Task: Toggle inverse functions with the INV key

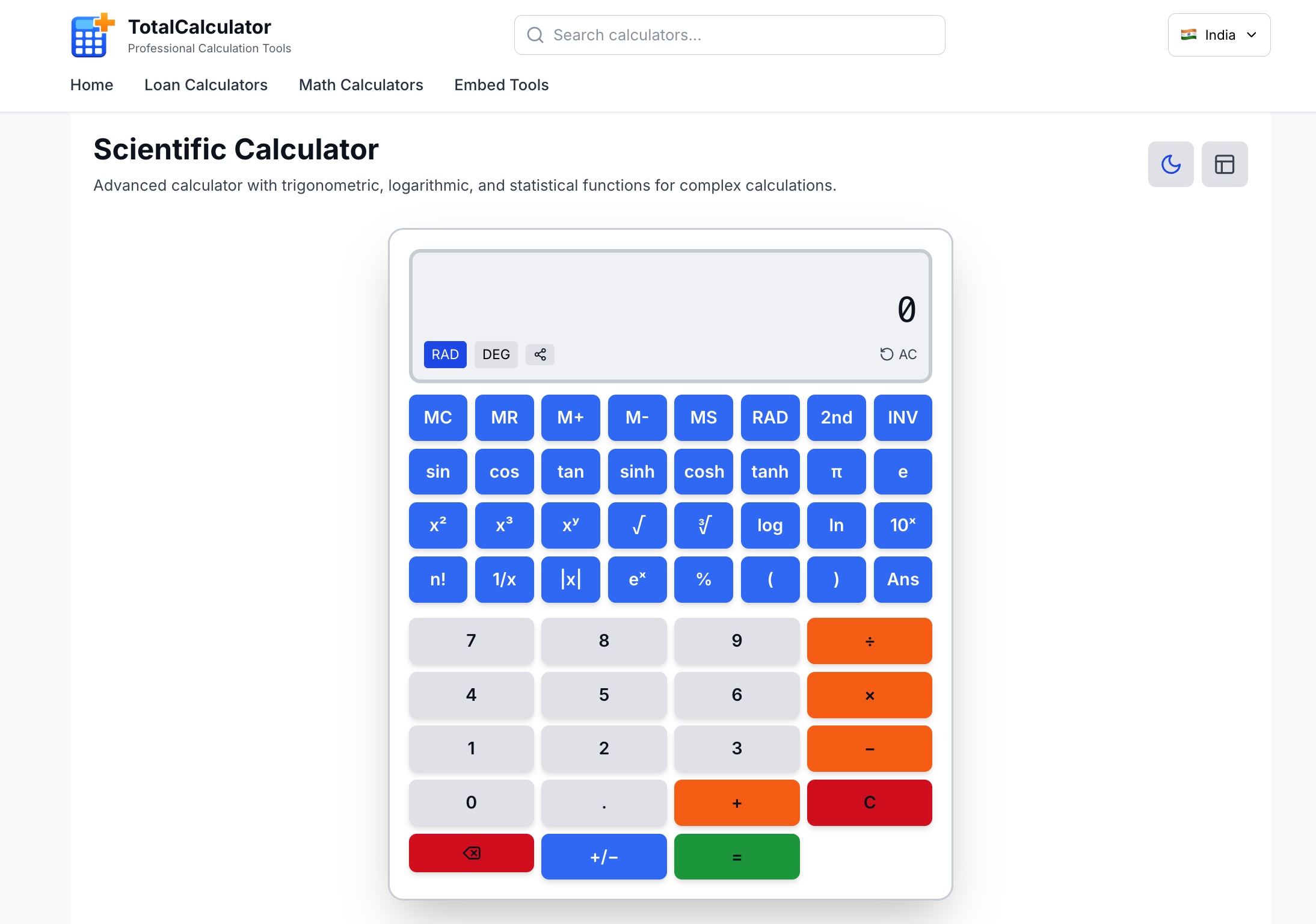Action: (x=903, y=417)
